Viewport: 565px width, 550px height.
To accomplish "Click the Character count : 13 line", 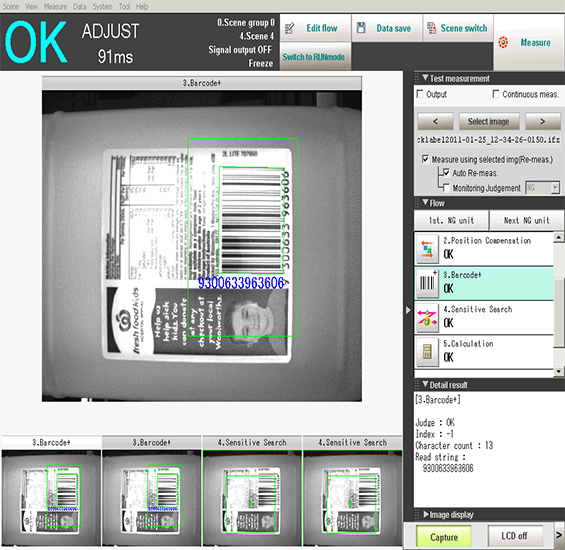I will (x=454, y=445).
